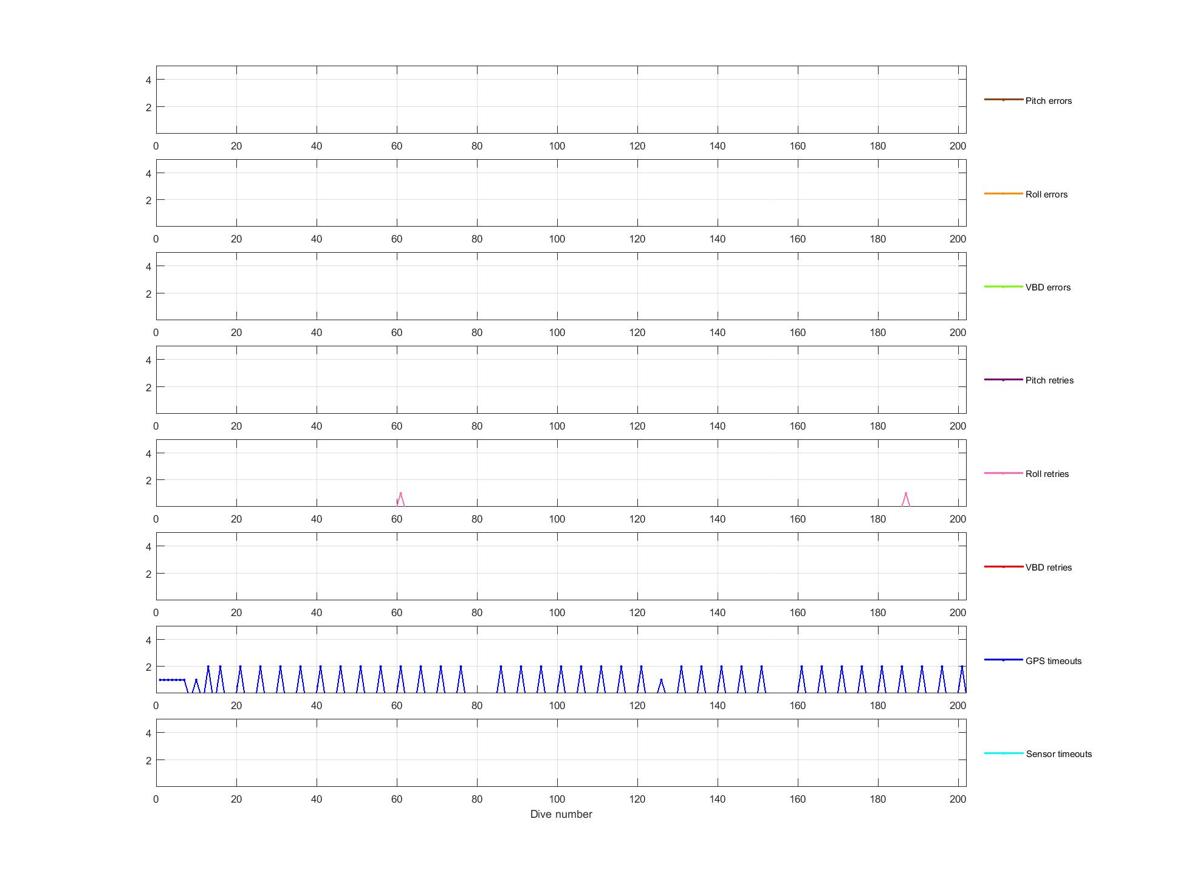Click tick label 60 under Roll retries plot

tap(396, 519)
